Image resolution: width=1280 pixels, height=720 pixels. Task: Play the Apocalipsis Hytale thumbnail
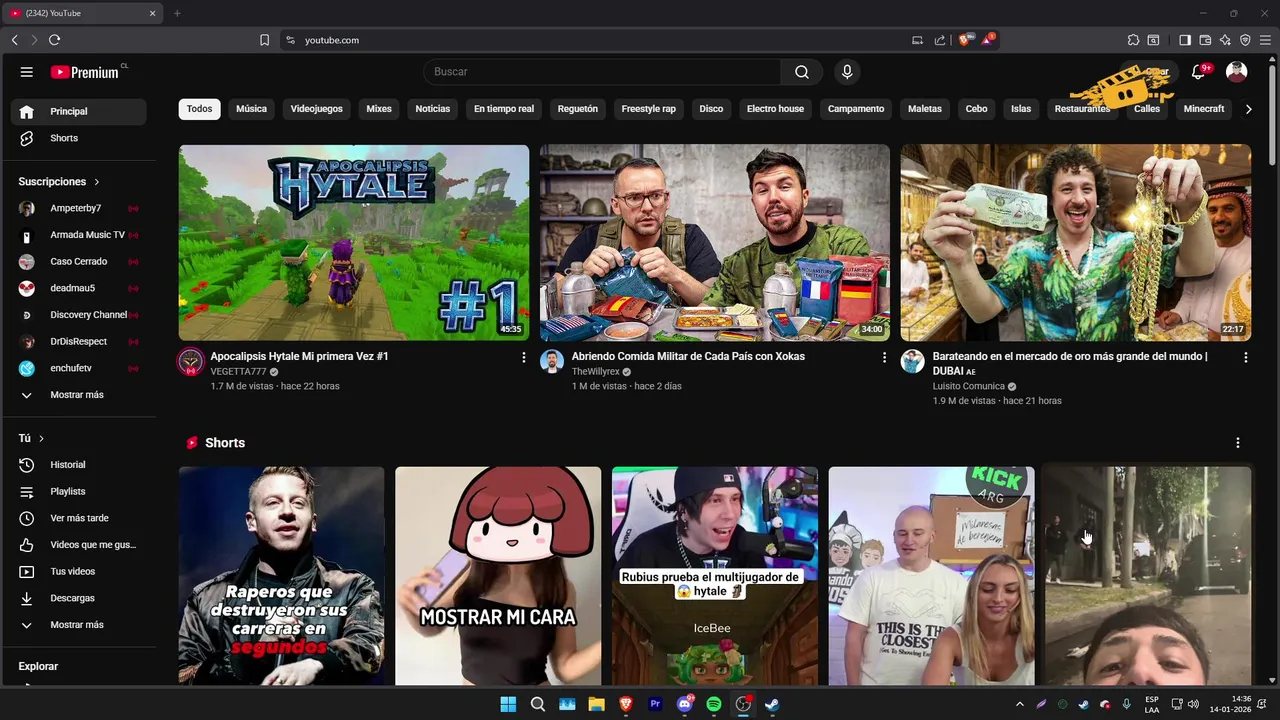[x=354, y=243]
